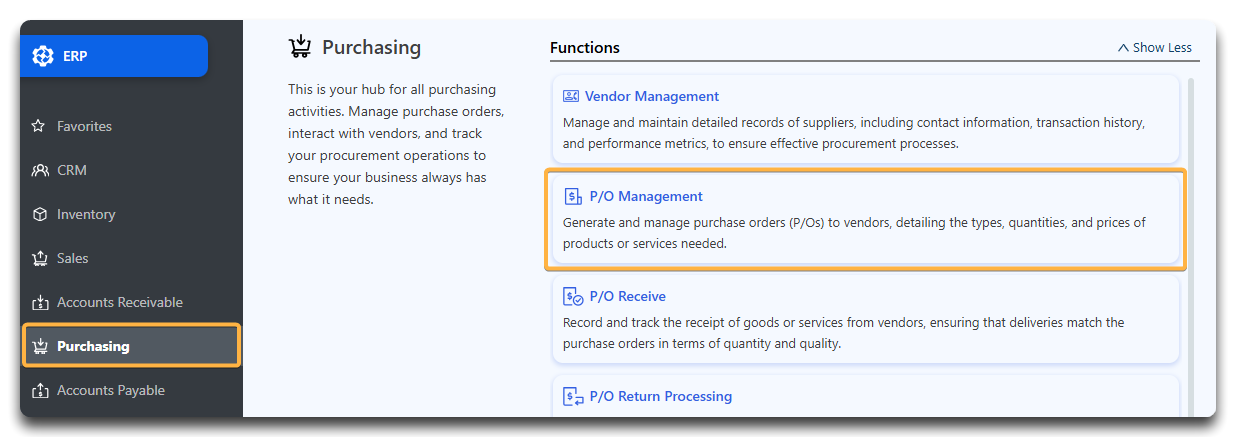Click the Show Less chevron arrow

tap(1123, 48)
